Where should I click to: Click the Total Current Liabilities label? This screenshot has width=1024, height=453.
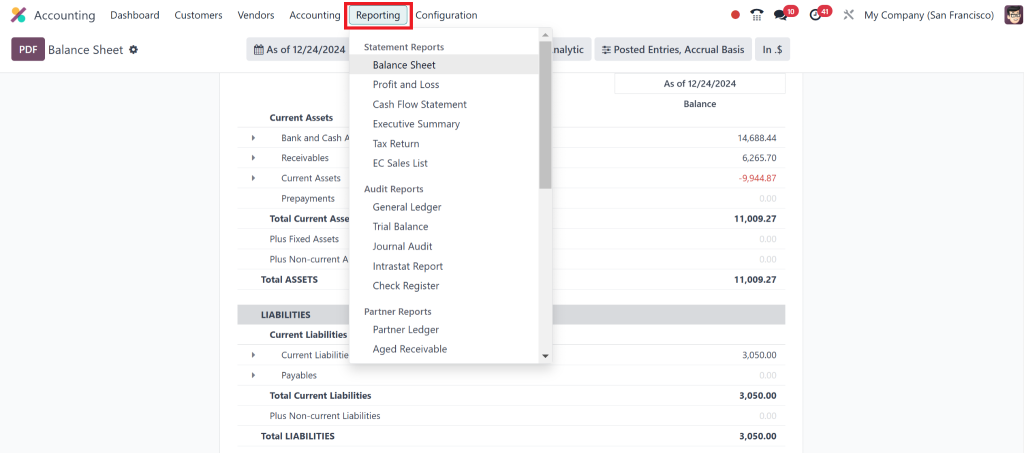tap(320, 396)
